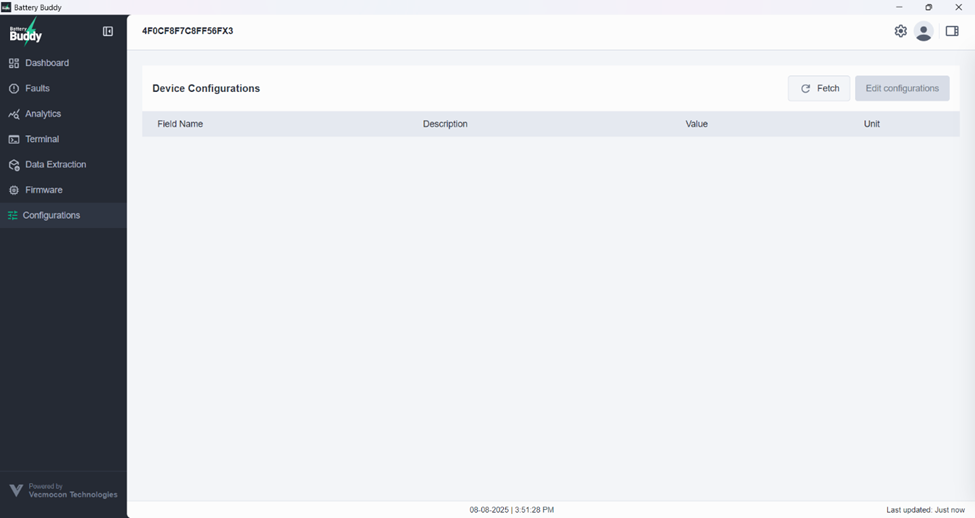Go to Data Extraction page

56,165
